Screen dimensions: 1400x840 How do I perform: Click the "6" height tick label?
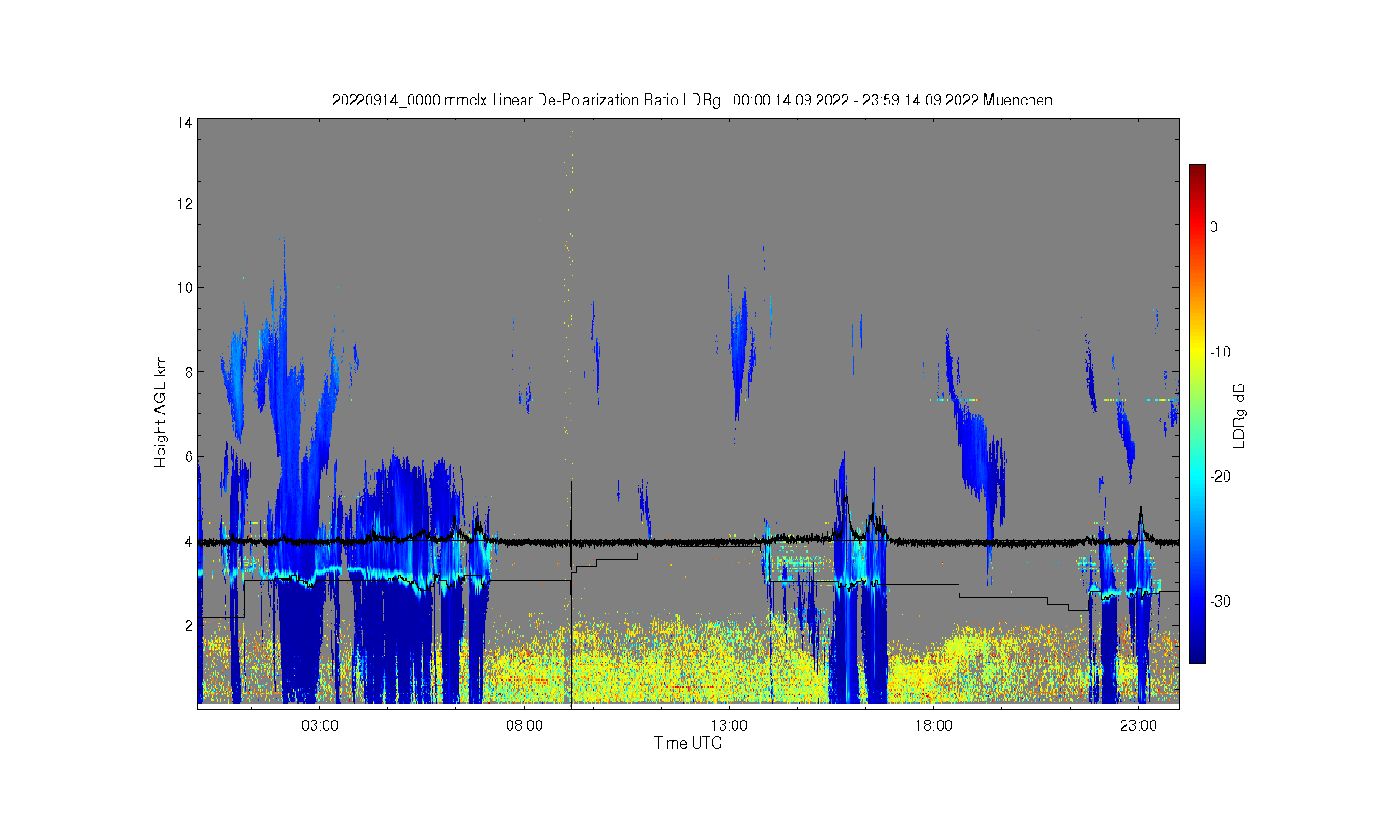[x=189, y=456]
